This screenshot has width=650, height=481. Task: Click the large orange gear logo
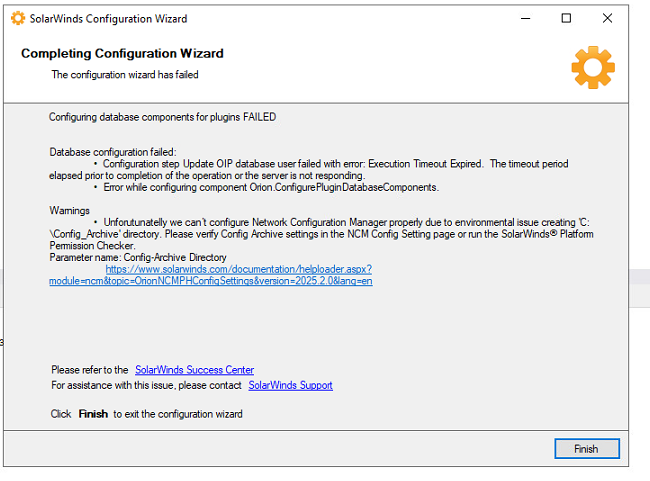[593, 67]
